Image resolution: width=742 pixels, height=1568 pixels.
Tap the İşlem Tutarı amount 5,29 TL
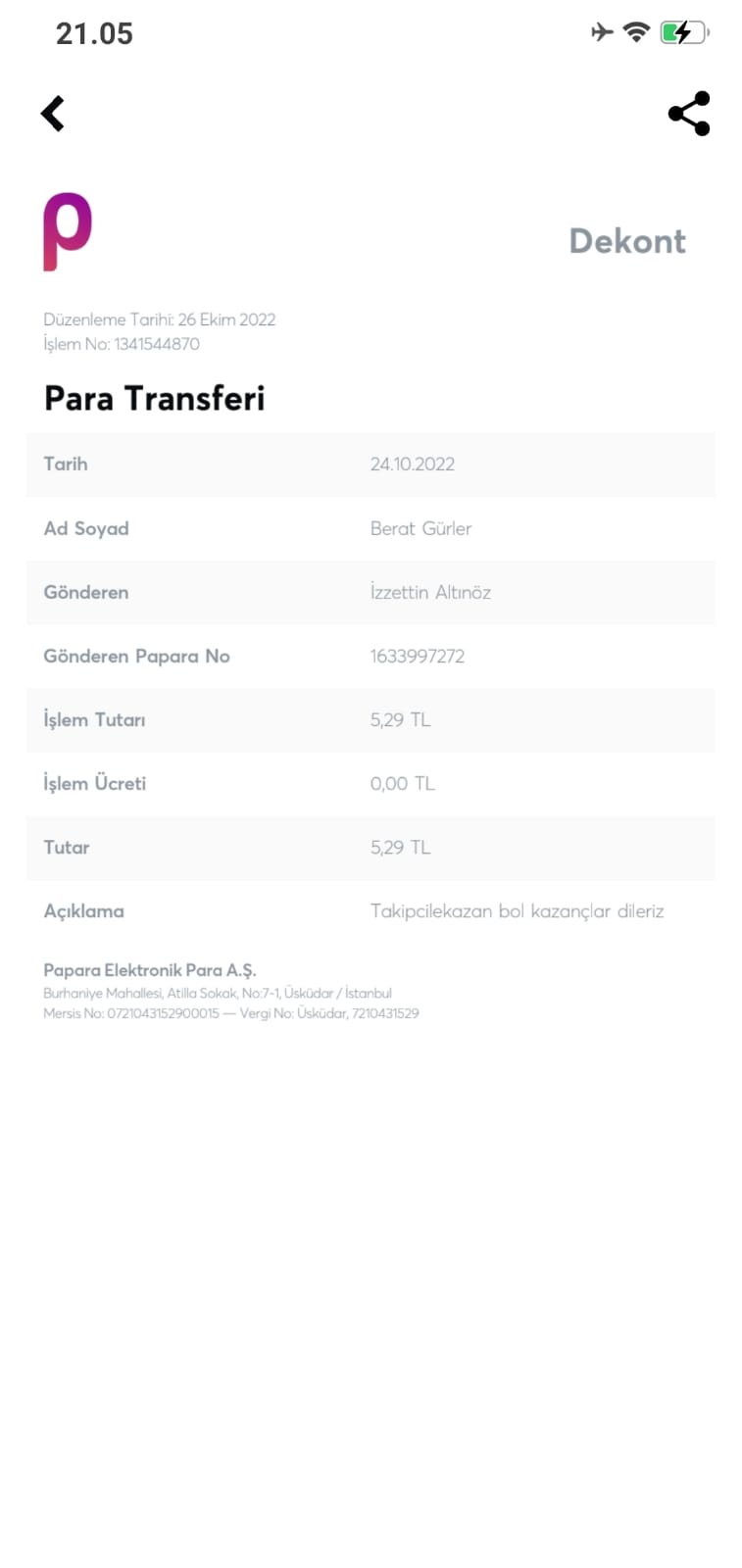[401, 719]
